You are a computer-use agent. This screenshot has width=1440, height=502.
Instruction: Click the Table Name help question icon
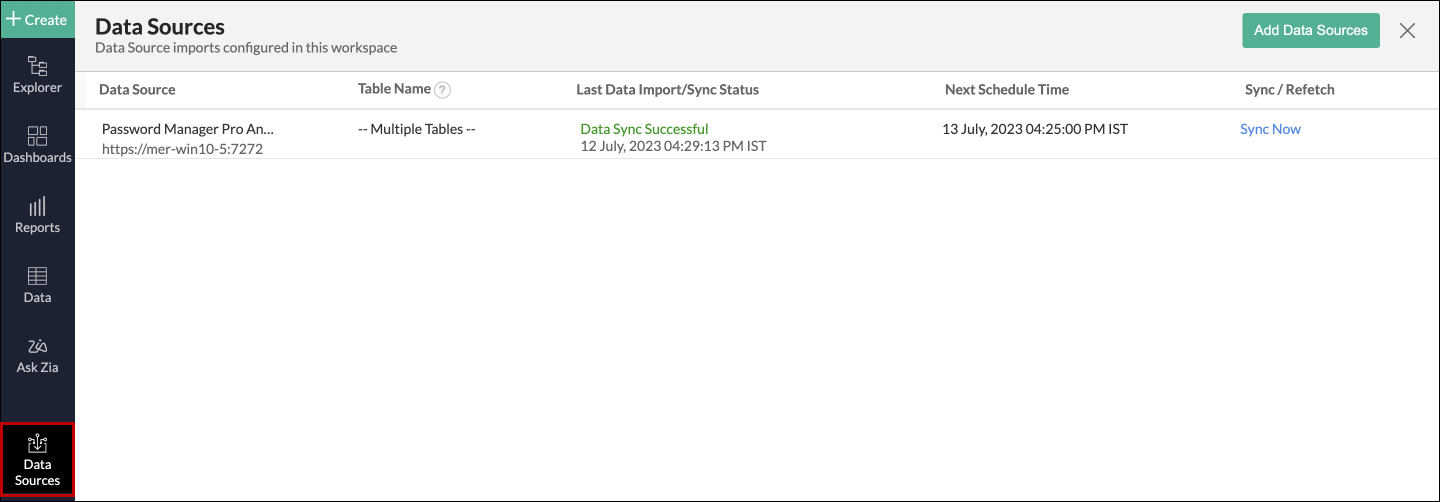click(443, 89)
